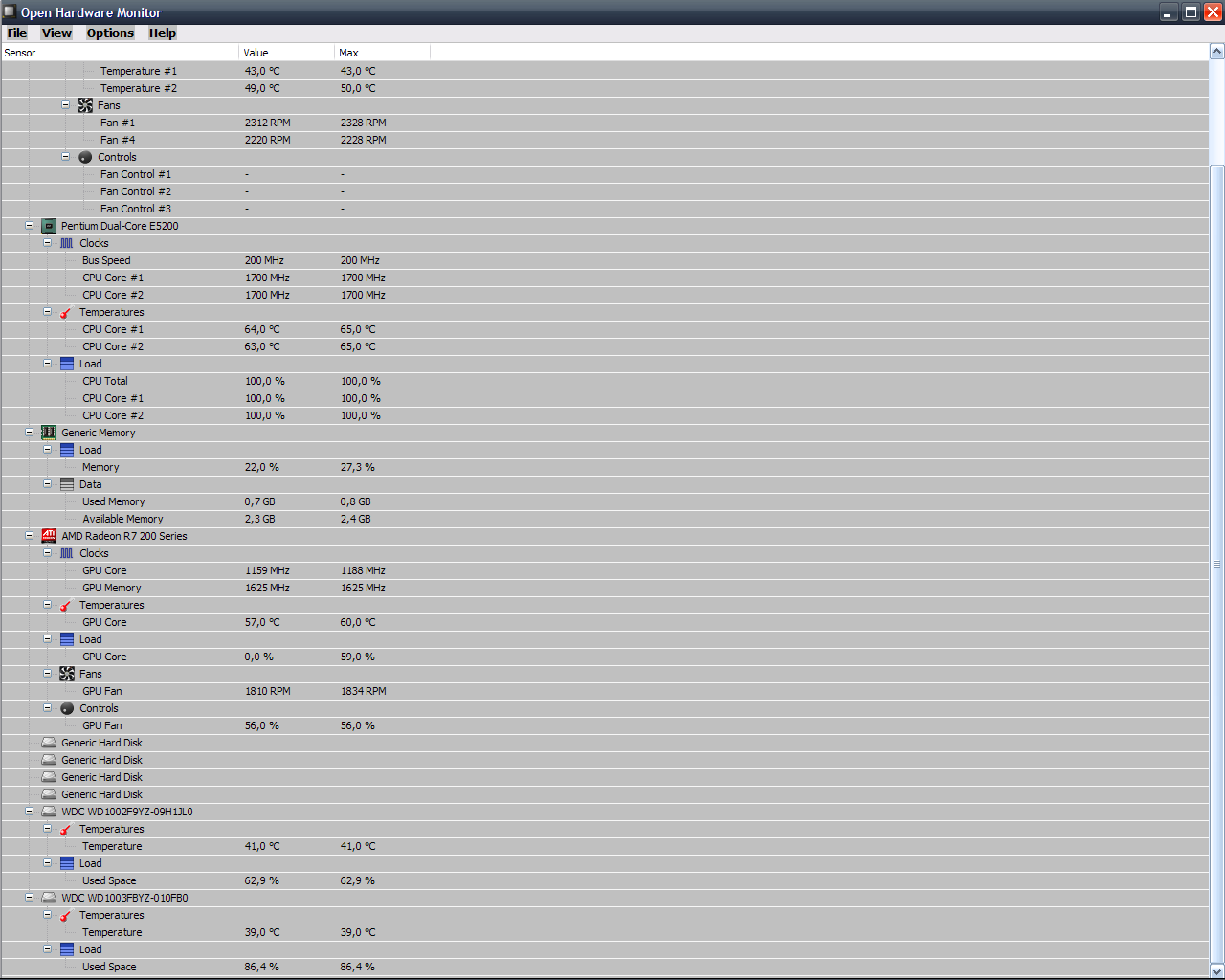Collapse the Controls group containing Fan Control #3
The height and width of the screenshot is (980, 1225).
65,157
